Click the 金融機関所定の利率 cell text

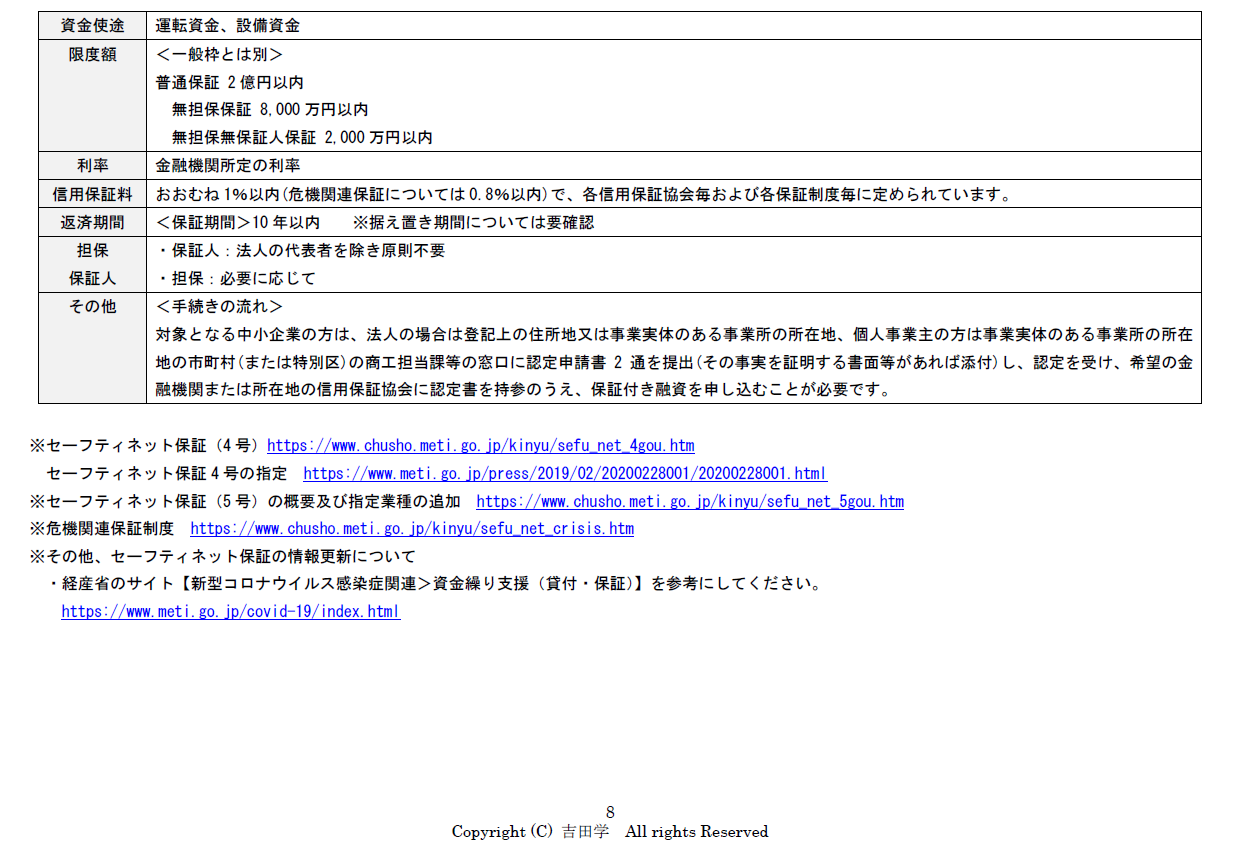pyautogui.click(x=228, y=166)
